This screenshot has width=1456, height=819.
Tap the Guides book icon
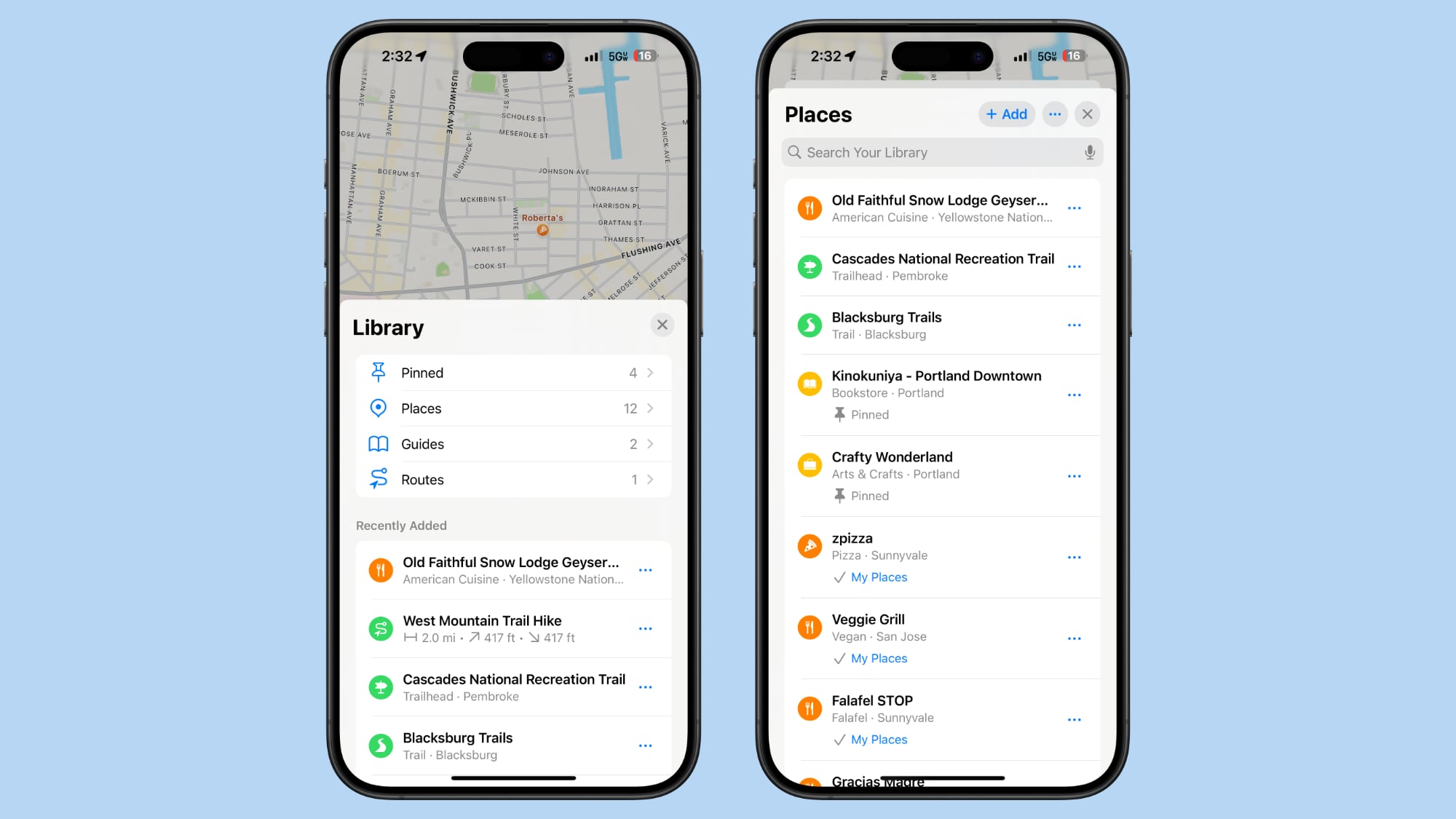(379, 443)
